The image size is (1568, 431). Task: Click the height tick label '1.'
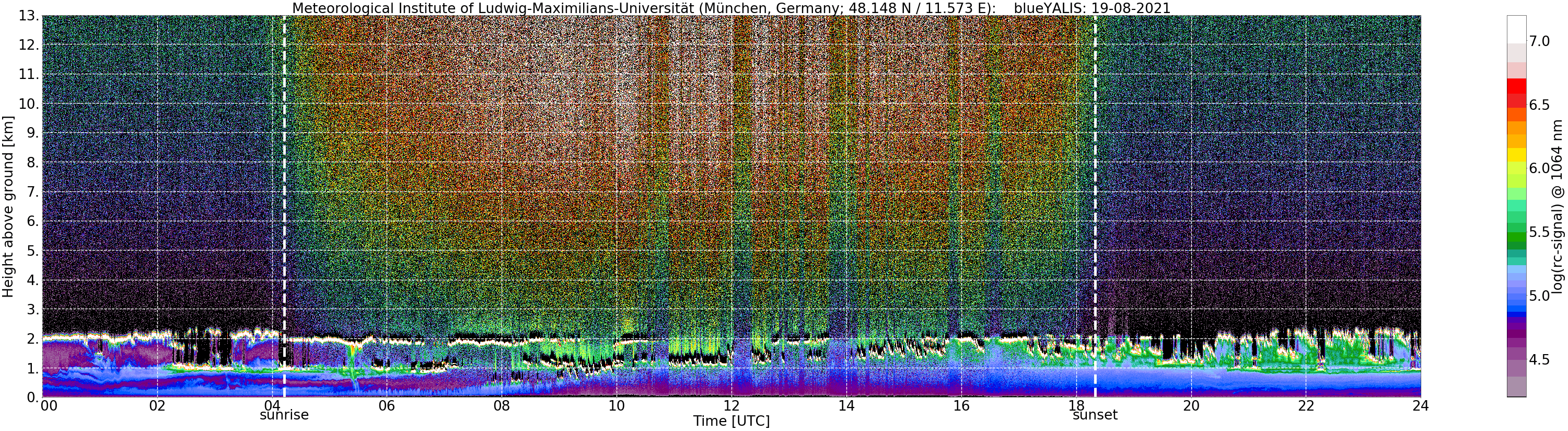coord(33,368)
